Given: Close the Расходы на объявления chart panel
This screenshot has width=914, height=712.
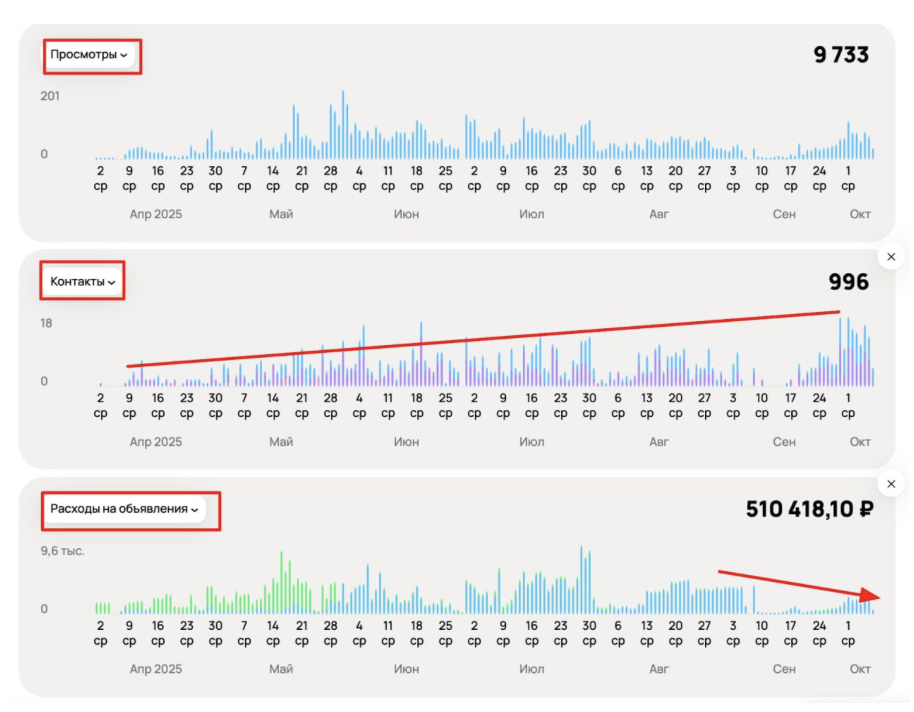Looking at the screenshot, I should tap(891, 484).
